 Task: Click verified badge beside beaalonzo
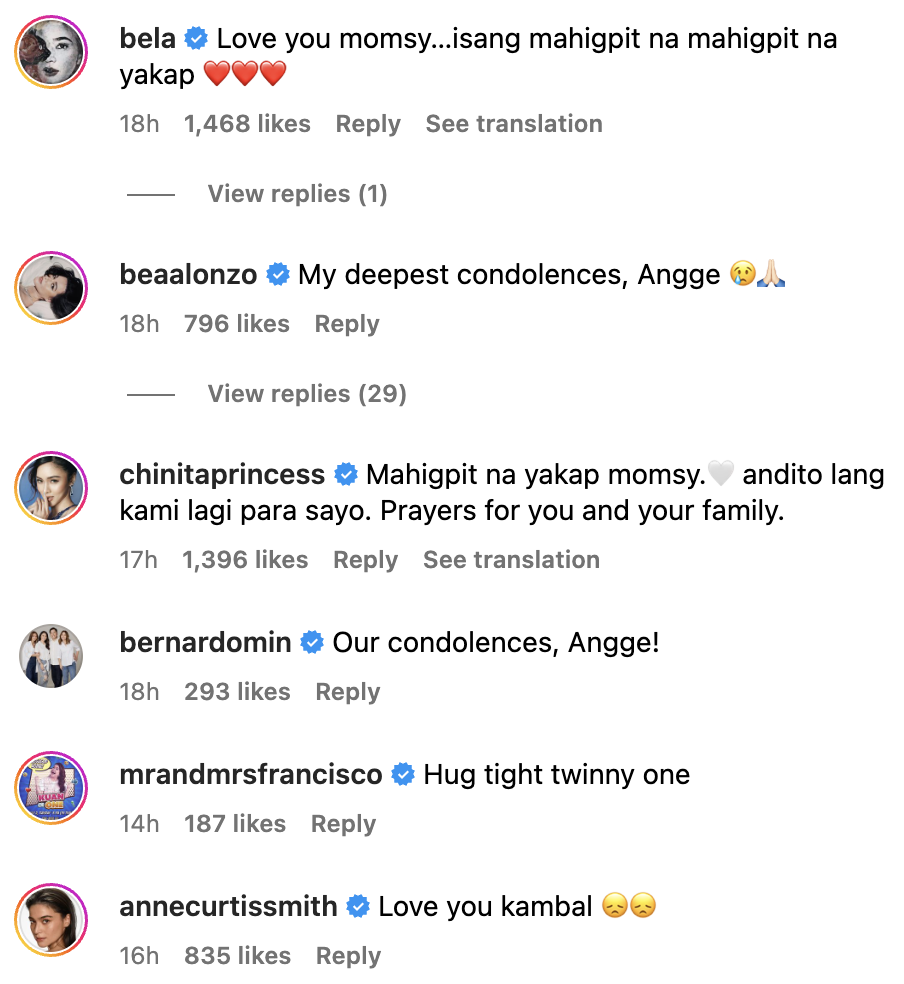click(x=278, y=275)
